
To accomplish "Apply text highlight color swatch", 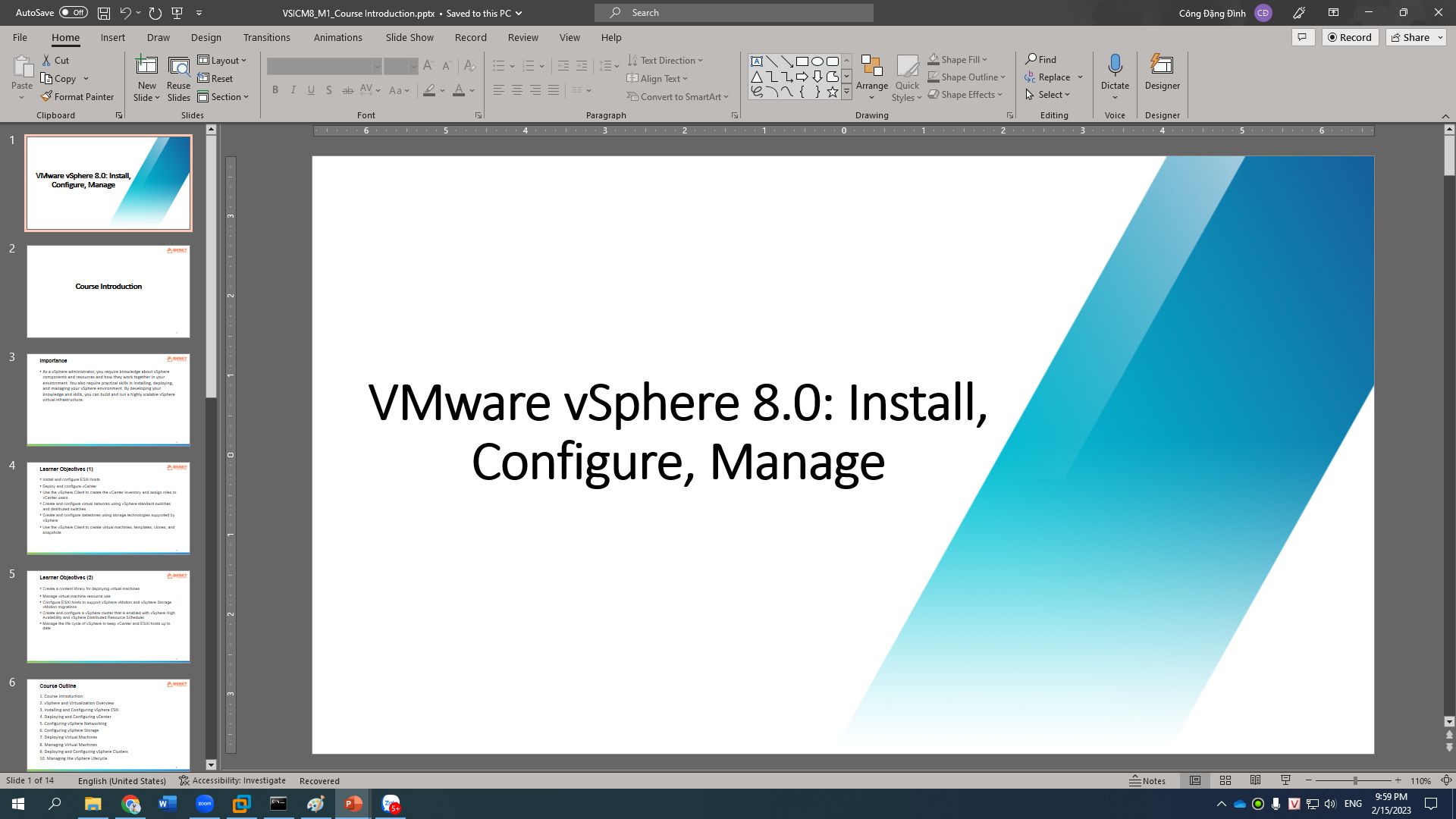I will pyautogui.click(x=429, y=90).
